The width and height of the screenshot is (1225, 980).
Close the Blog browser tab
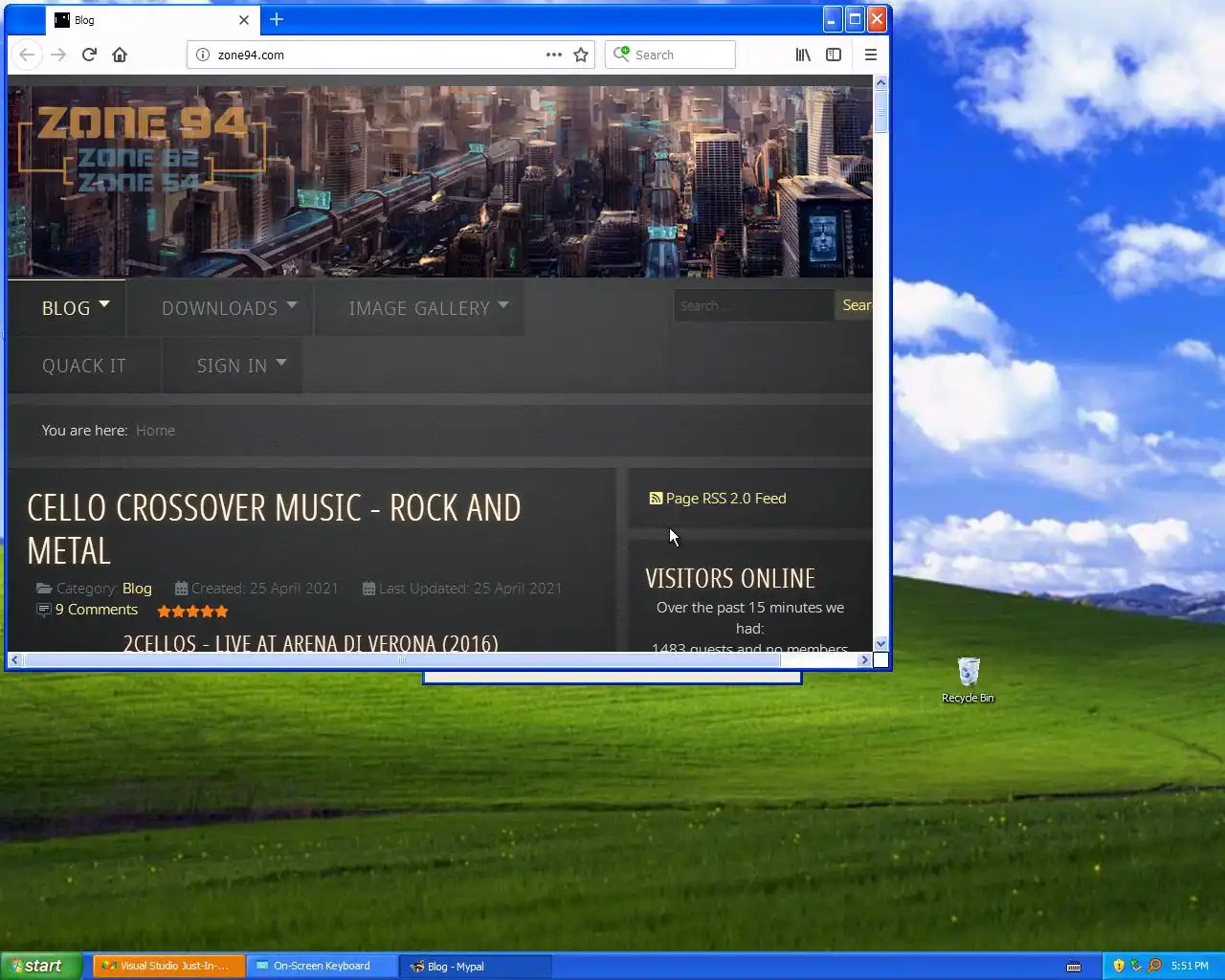(x=244, y=20)
